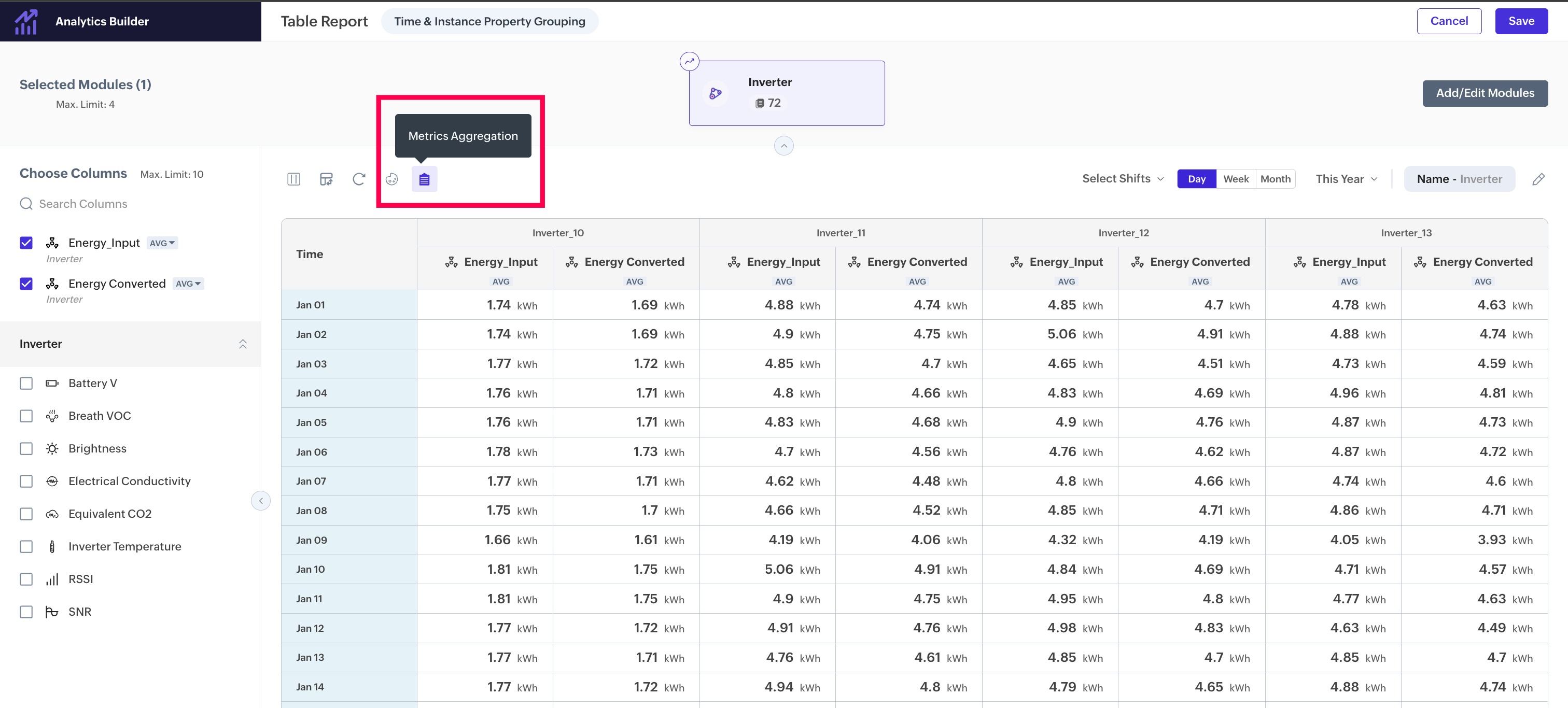
Task: Click the pencil edit grouping icon
Action: point(1538,179)
